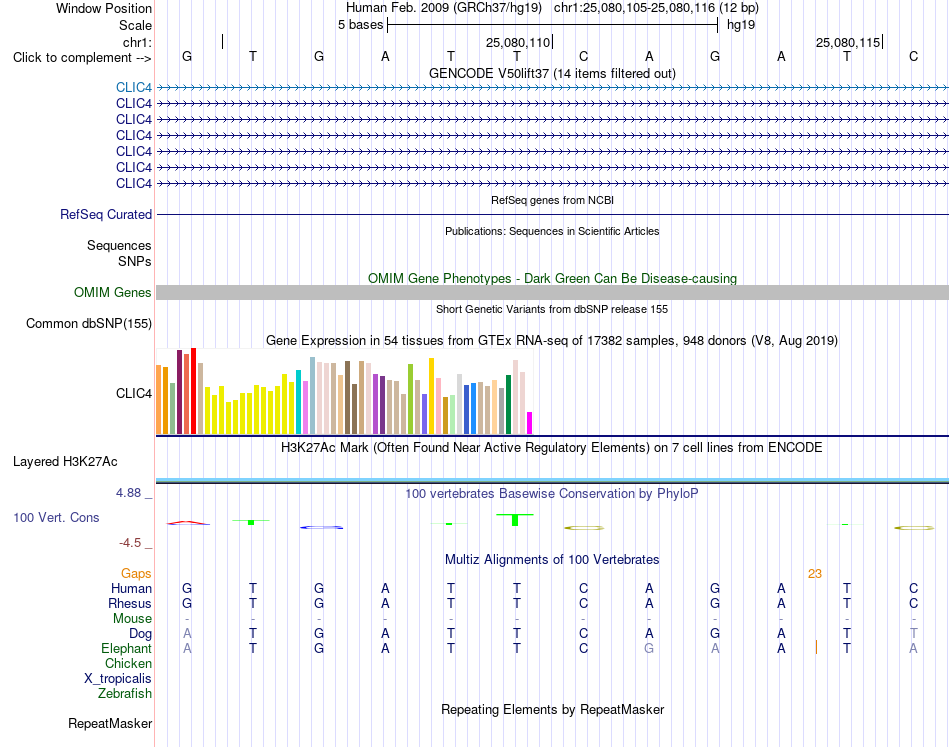Click the 'Click to complement -->' label
Viewport: 950px width, 747px height.
tap(82, 58)
